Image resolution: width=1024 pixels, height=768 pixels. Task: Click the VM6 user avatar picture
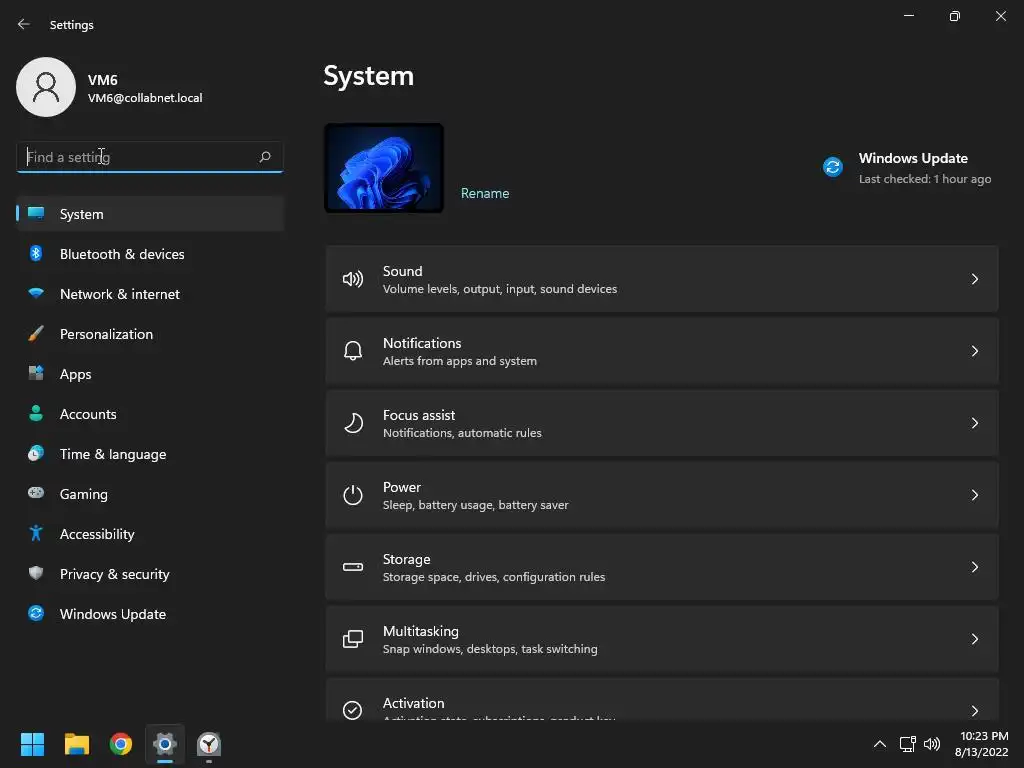click(x=46, y=87)
